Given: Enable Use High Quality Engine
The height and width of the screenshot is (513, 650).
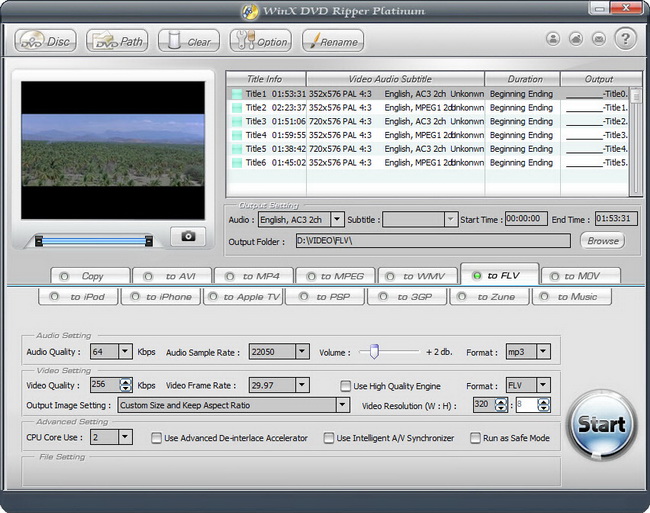Looking at the screenshot, I should coord(346,385).
